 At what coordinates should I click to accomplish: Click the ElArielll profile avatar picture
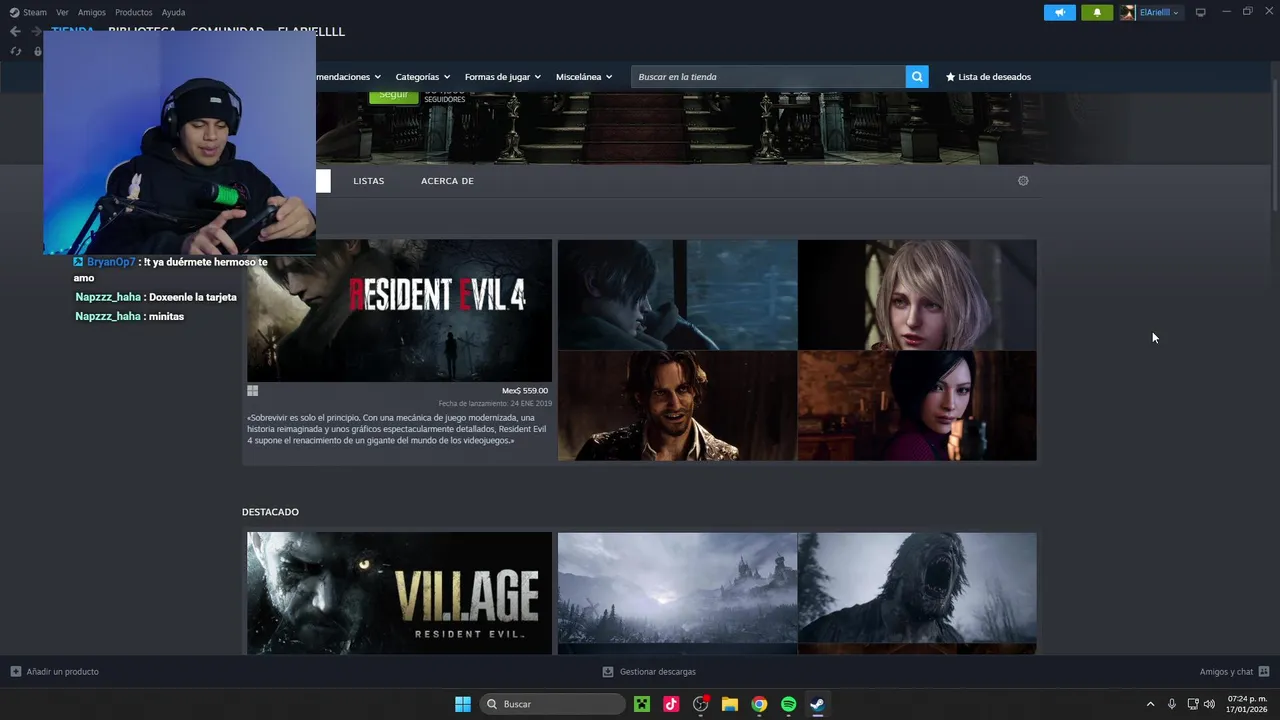coord(1128,12)
